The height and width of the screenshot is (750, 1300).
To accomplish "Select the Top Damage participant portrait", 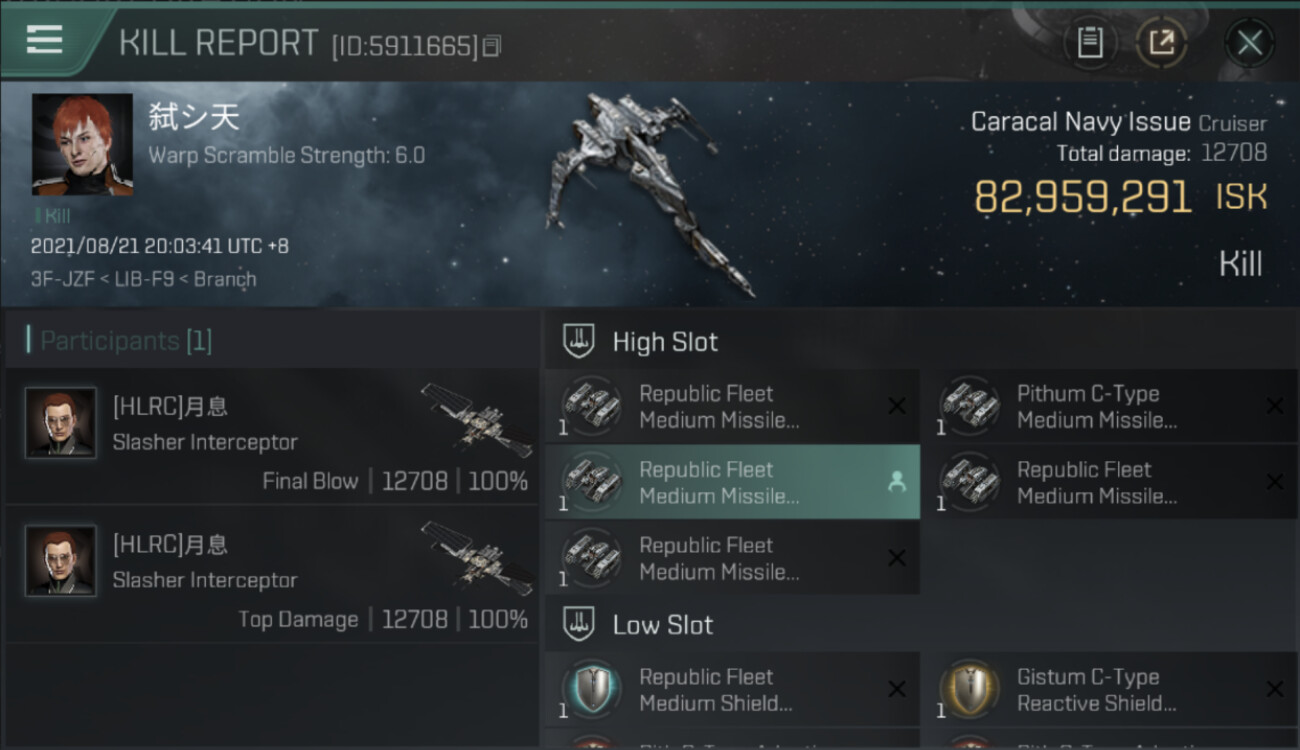I will (61, 561).
